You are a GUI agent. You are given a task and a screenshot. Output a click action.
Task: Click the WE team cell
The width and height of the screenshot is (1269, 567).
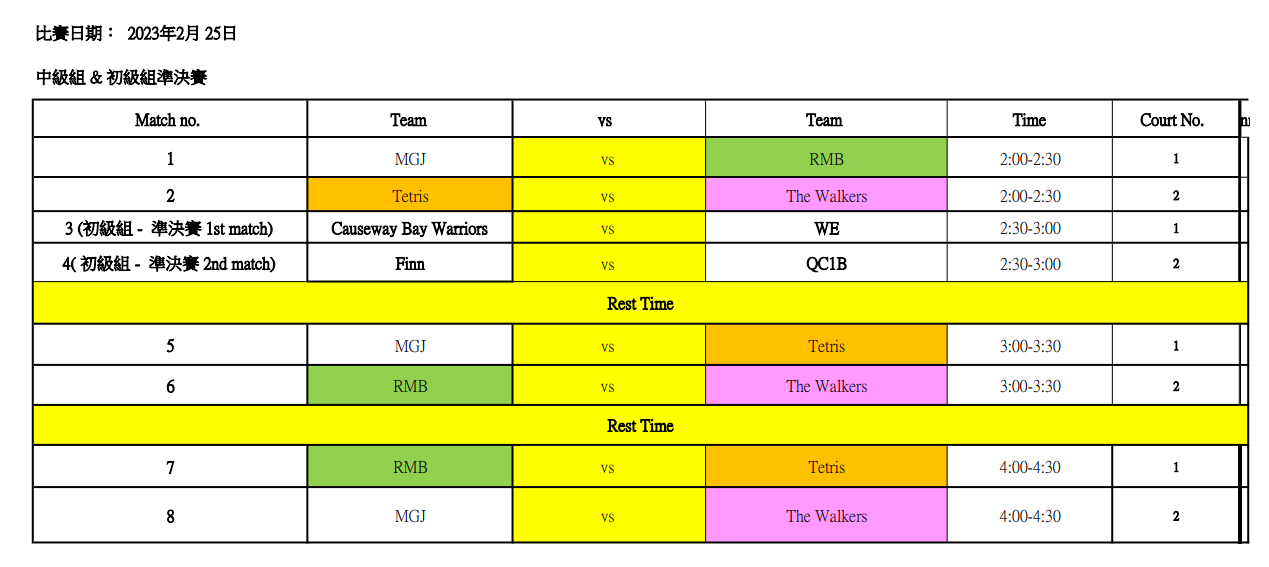pyautogui.click(x=826, y=229)
